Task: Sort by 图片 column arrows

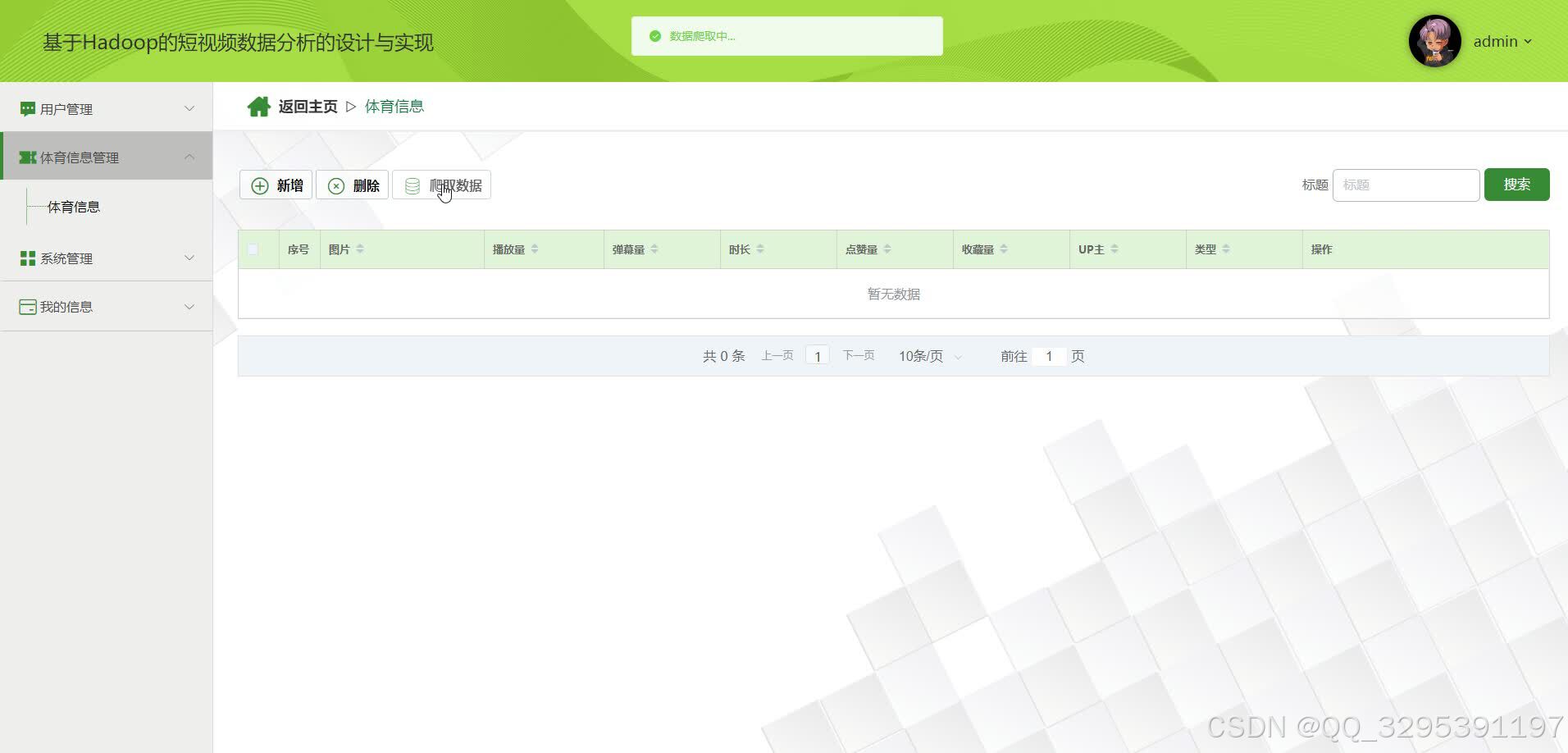Action: tap(360, 249)
